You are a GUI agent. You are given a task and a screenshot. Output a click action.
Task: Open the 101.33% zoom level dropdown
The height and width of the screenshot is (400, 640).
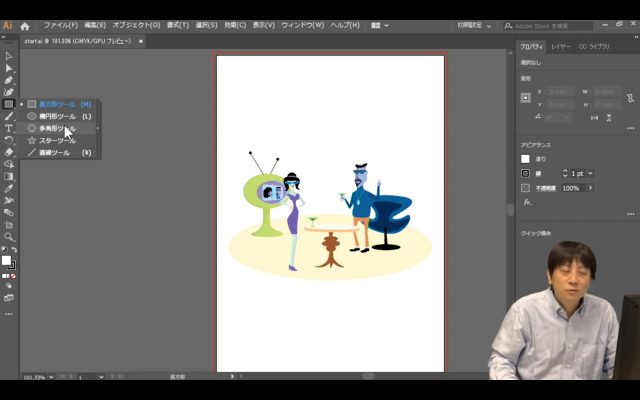(x=51, y=377)
